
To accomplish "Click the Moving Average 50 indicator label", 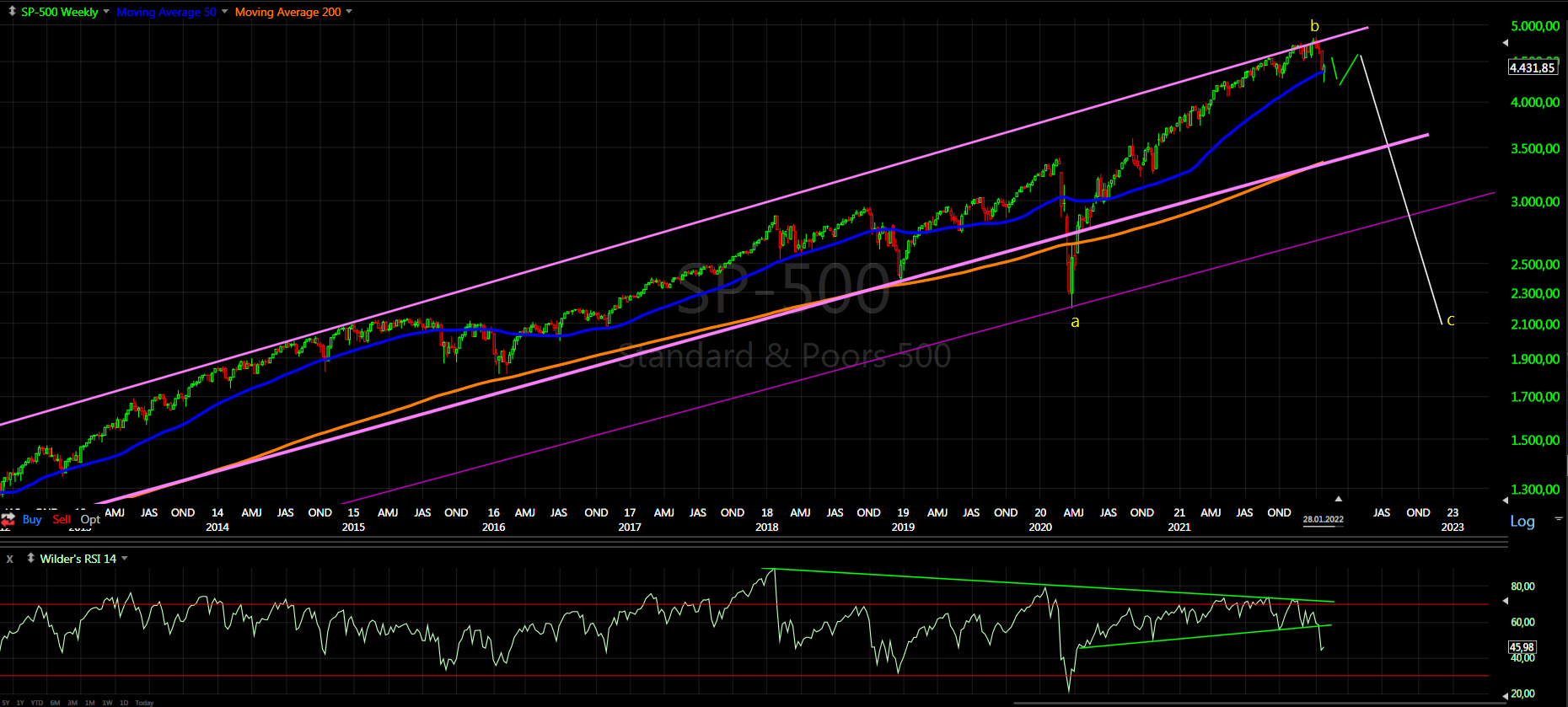I will (x=166, y=12).
